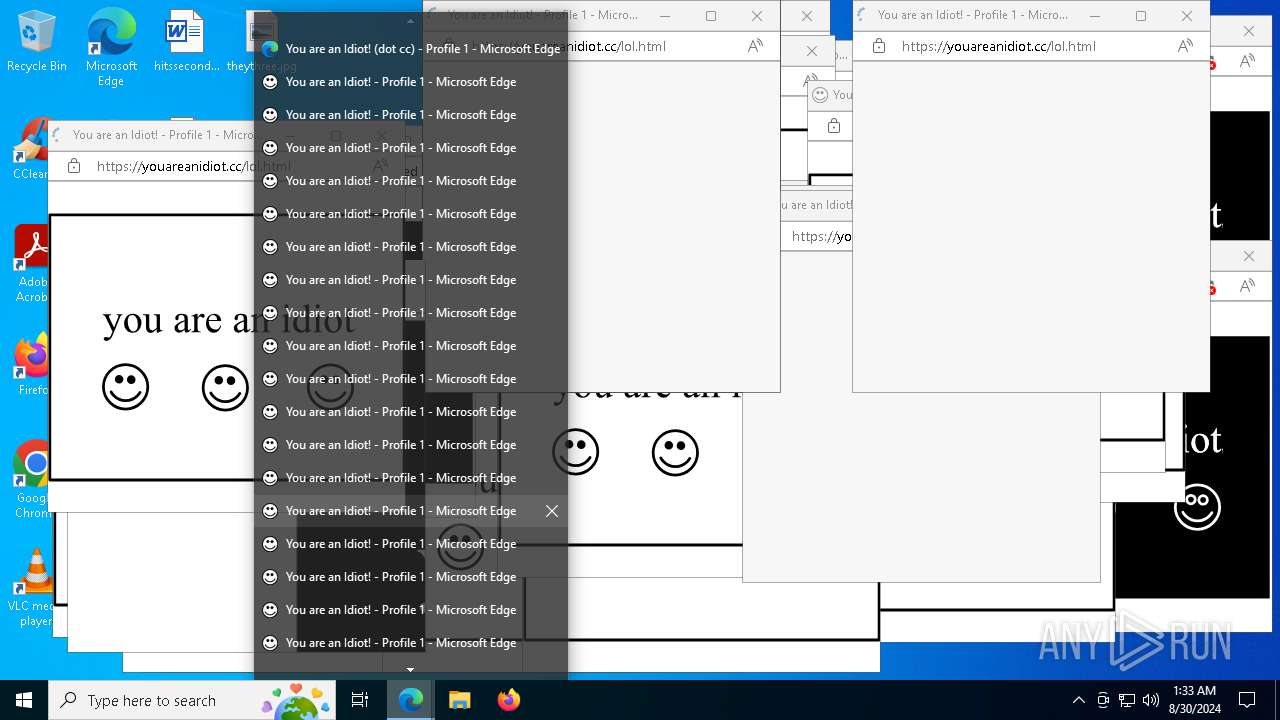Maximize the middle top Edge window
The width and height of the screenshot is (1280, 720).
(711, 16)
